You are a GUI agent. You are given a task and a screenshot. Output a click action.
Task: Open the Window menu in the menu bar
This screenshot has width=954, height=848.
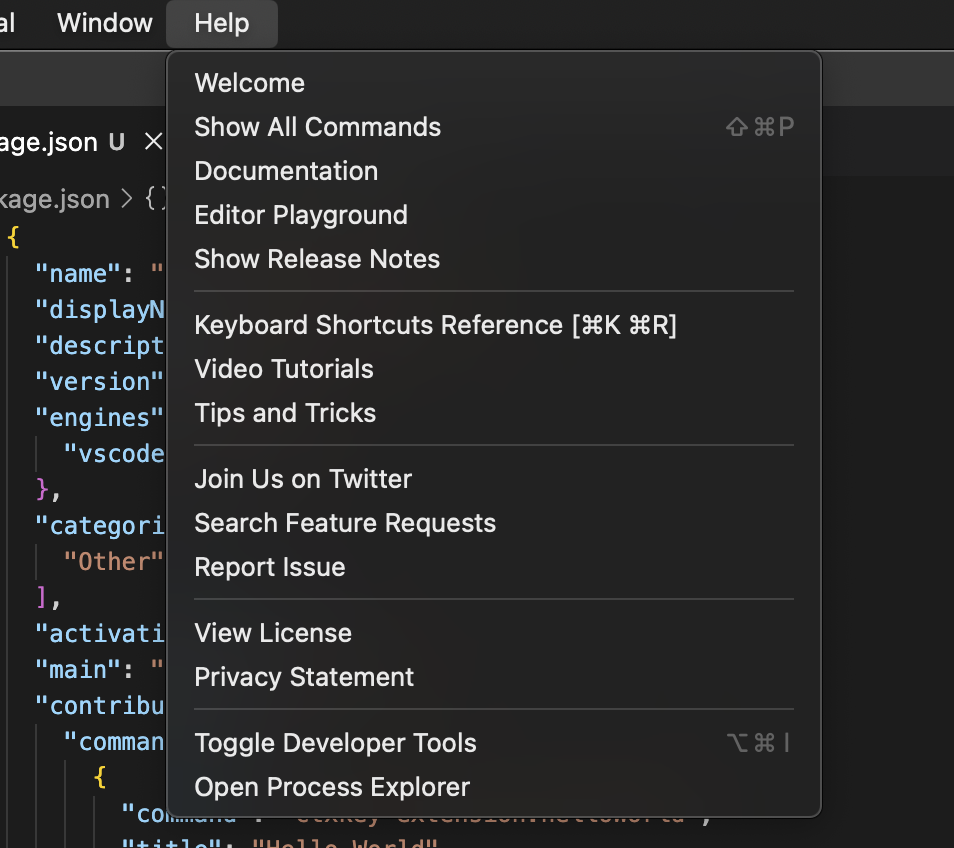104,23
